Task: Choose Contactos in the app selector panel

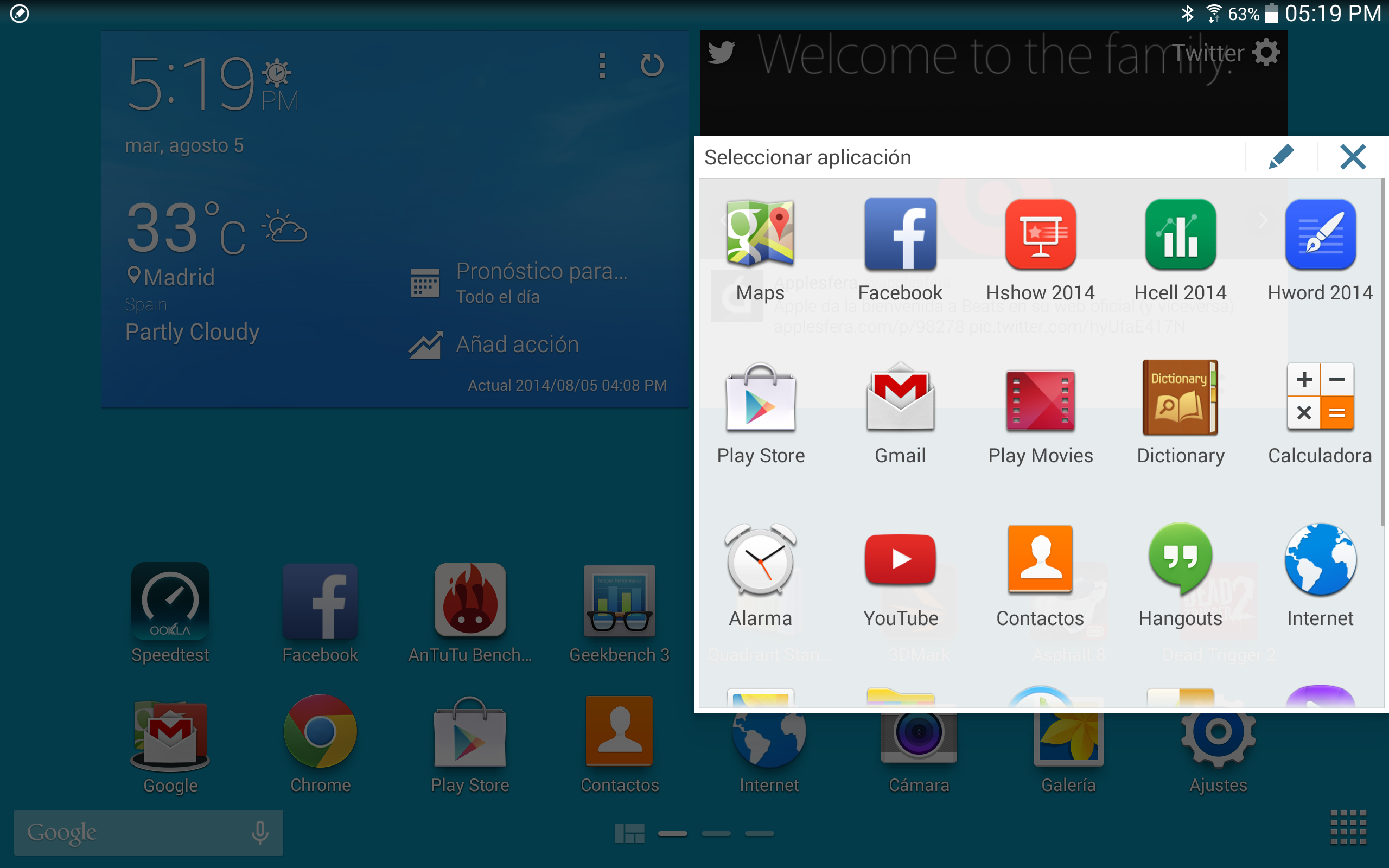Action: [x=1040, y=576]
